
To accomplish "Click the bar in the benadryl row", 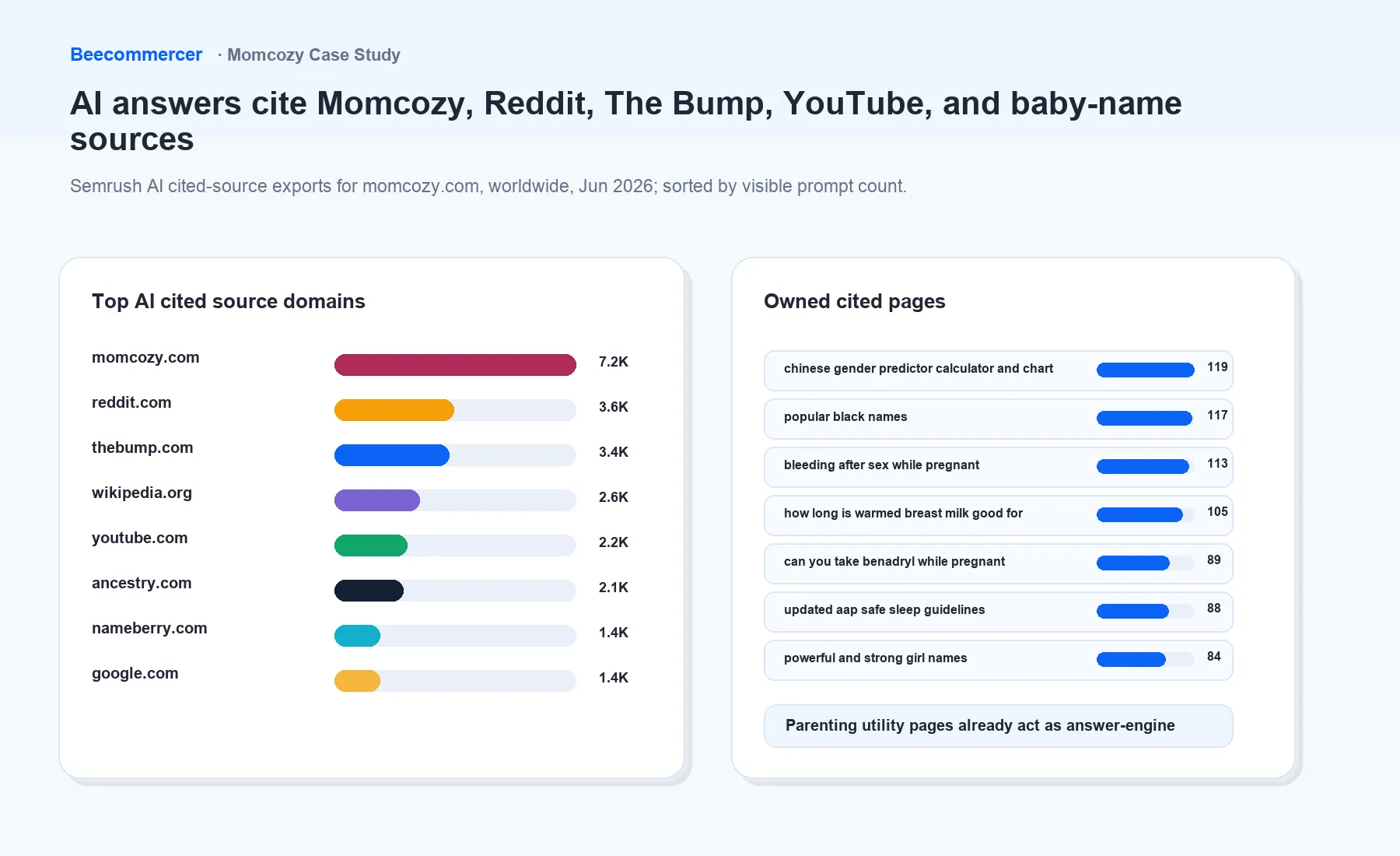I will tap(1133, 563).
